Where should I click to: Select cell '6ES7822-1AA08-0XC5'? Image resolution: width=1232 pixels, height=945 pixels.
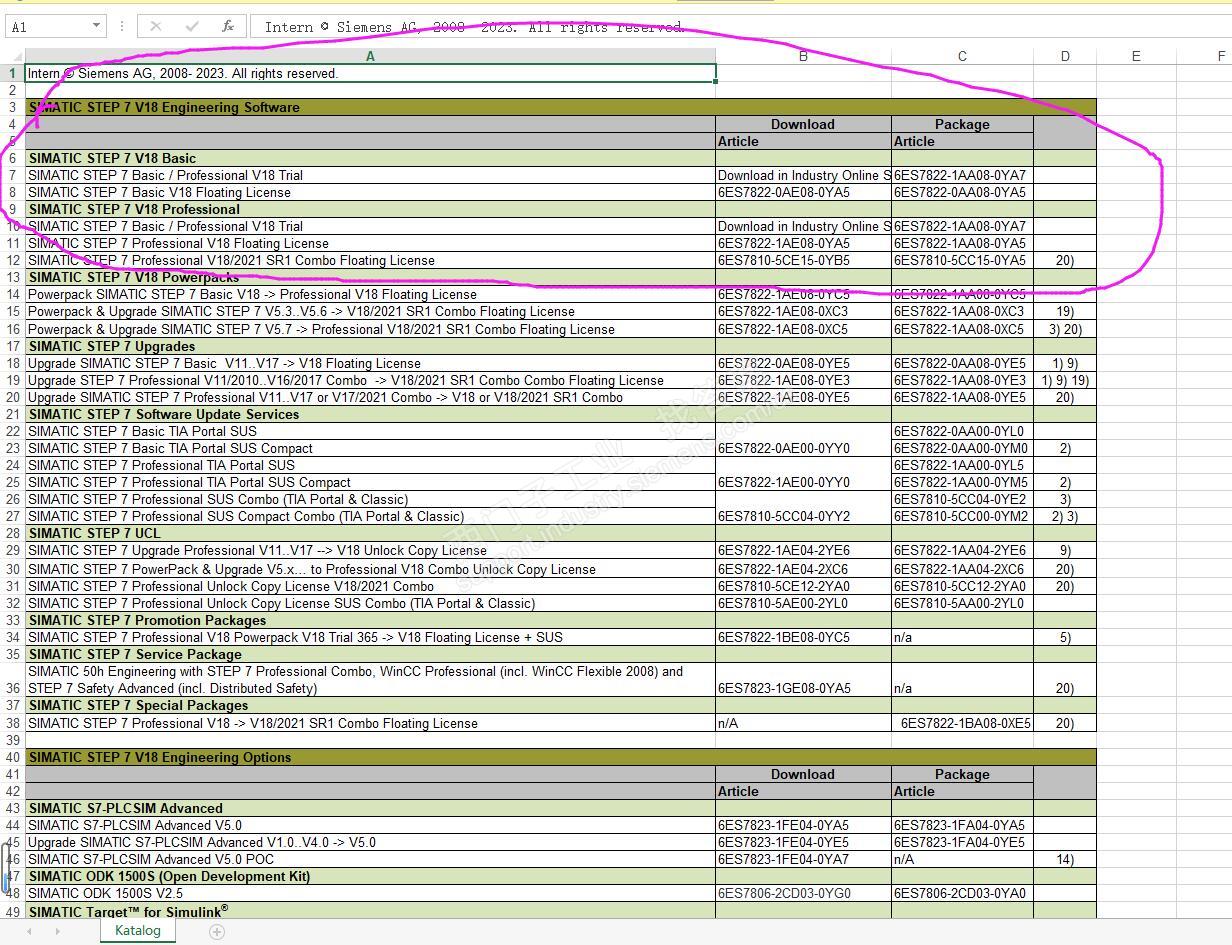click(962, 329)
